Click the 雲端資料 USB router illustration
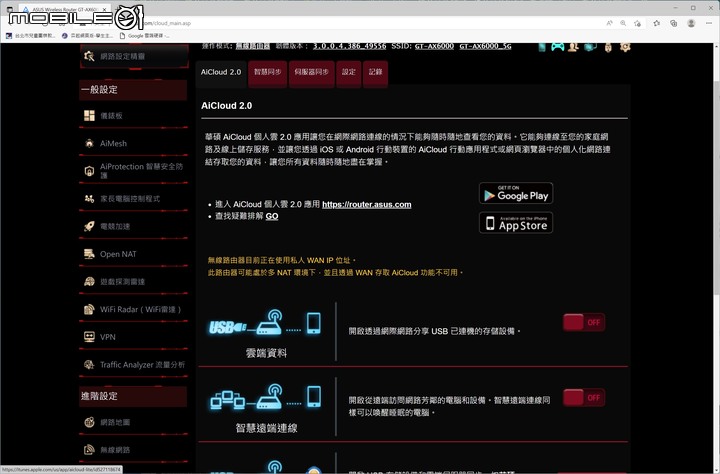The image size is (720, 474). (x=265, y=323)
